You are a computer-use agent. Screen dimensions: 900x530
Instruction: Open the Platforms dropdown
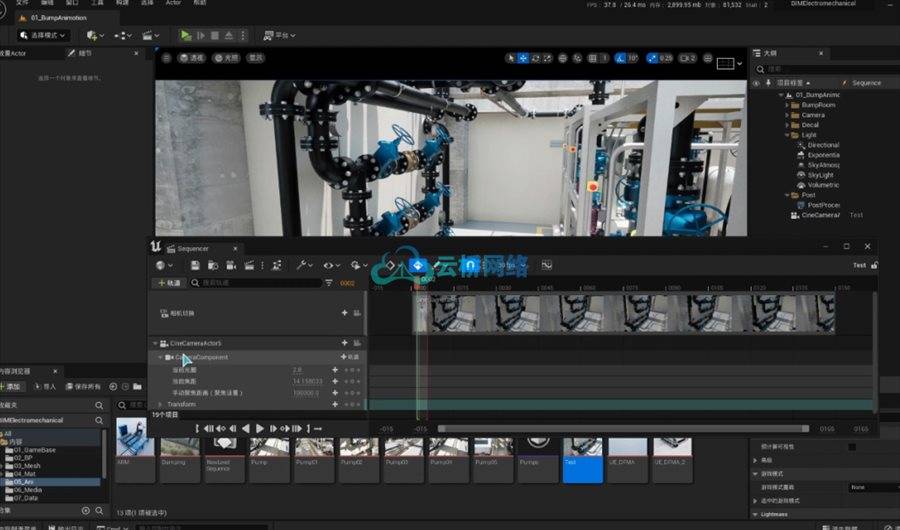pos(280,36)
